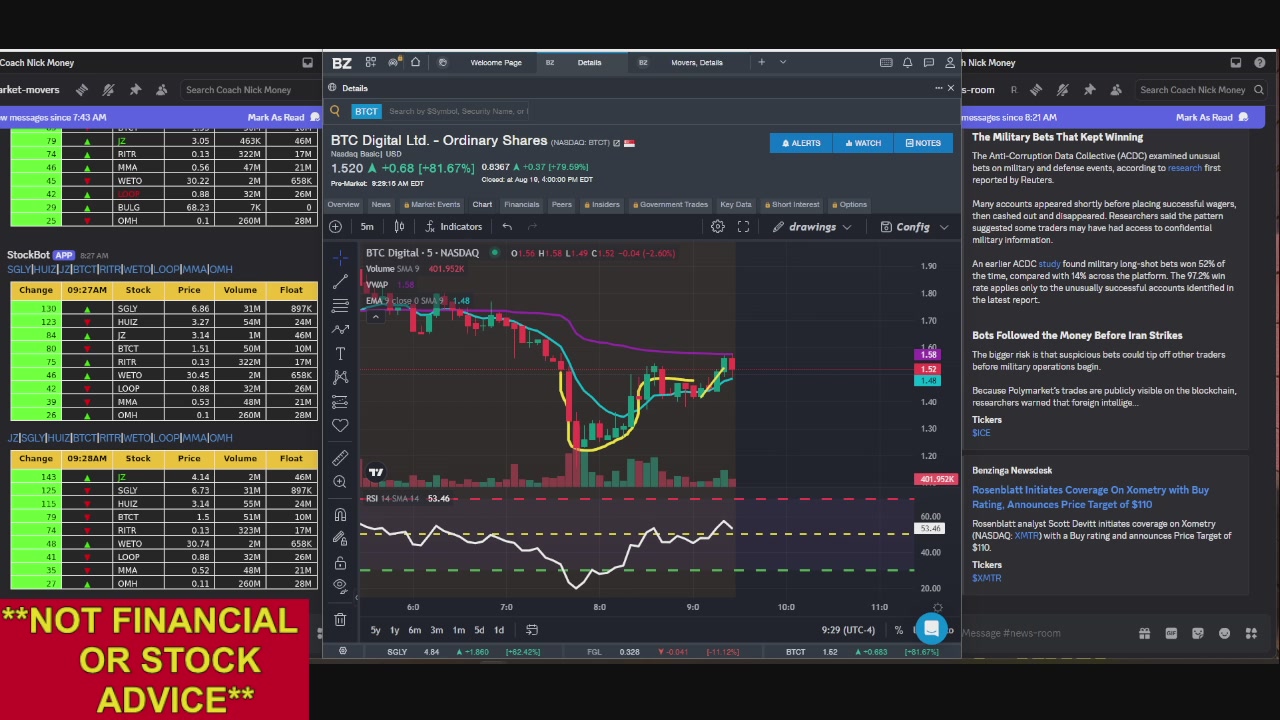
Task: Activate the chart zoom-in tool
Action: tap(340, 482)
